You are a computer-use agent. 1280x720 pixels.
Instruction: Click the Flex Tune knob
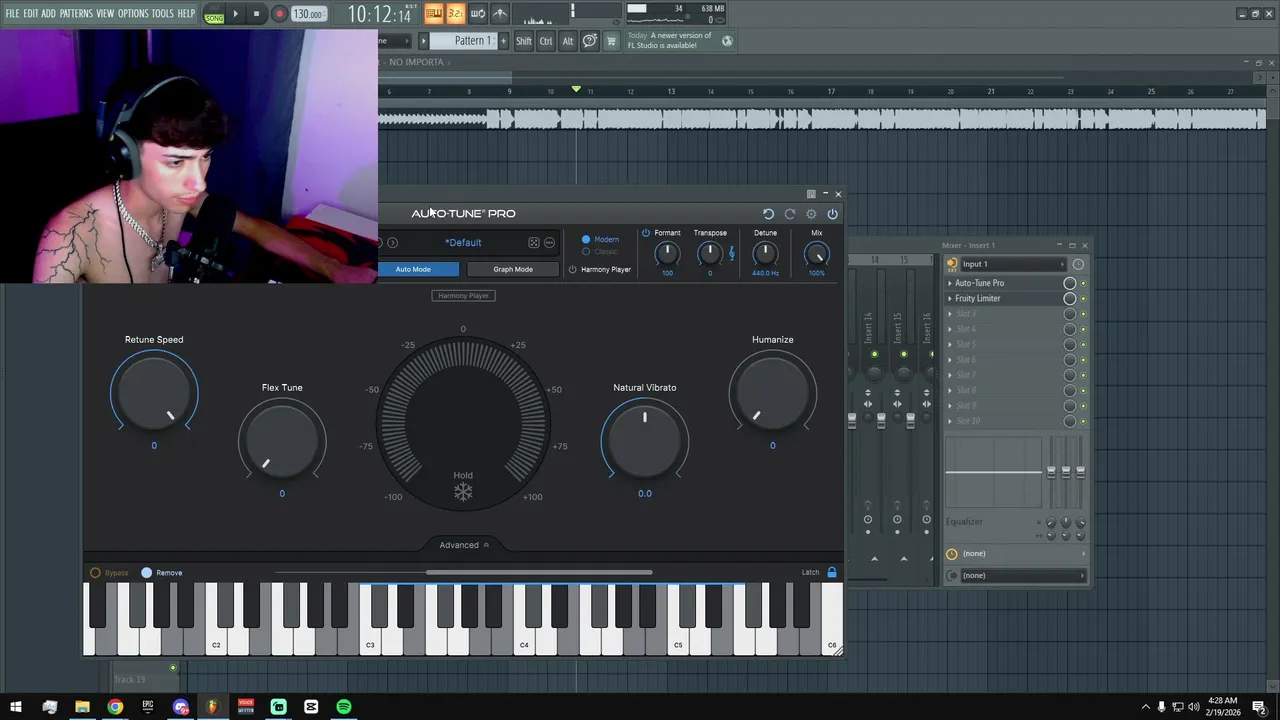(282, 440)
